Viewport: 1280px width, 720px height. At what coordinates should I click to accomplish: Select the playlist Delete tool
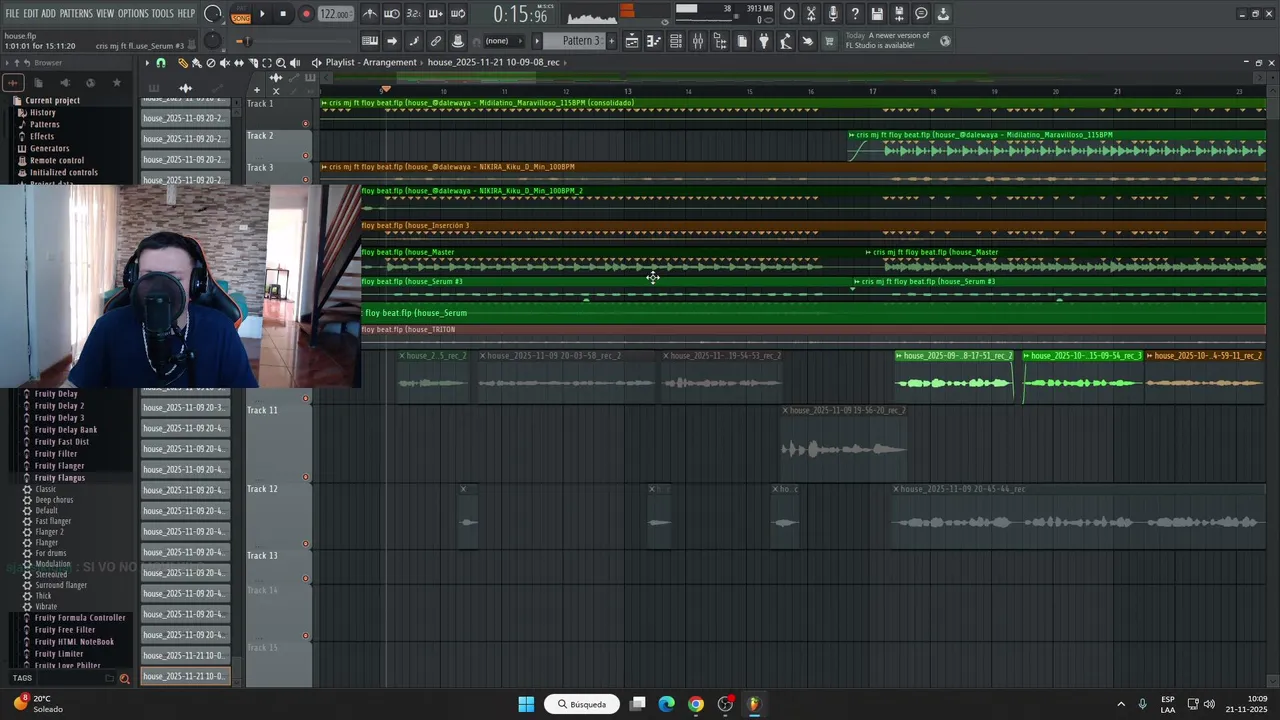point(211,62)
